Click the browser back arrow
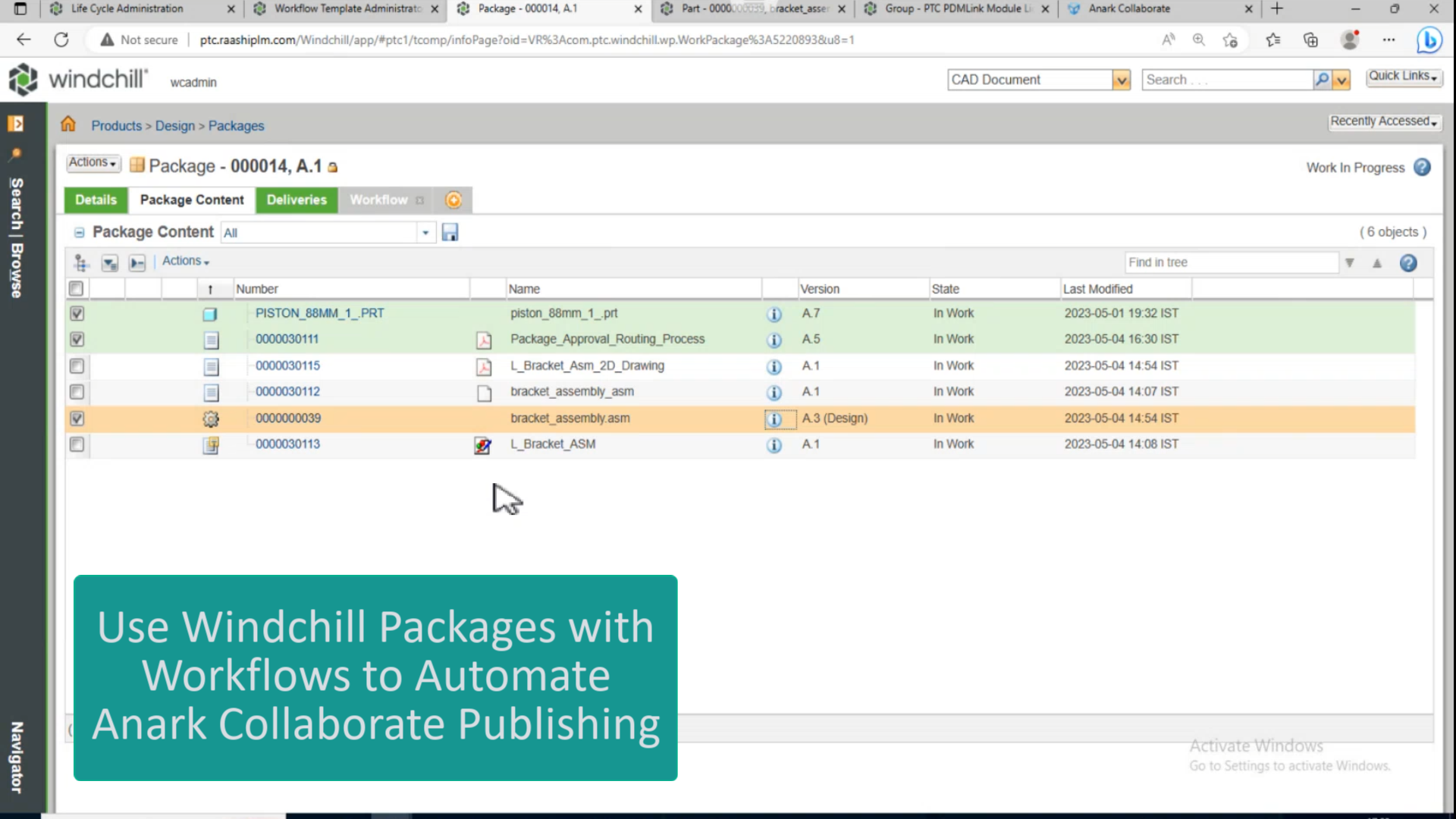This screenshot has width=1456, height=819. pos(24,39)
